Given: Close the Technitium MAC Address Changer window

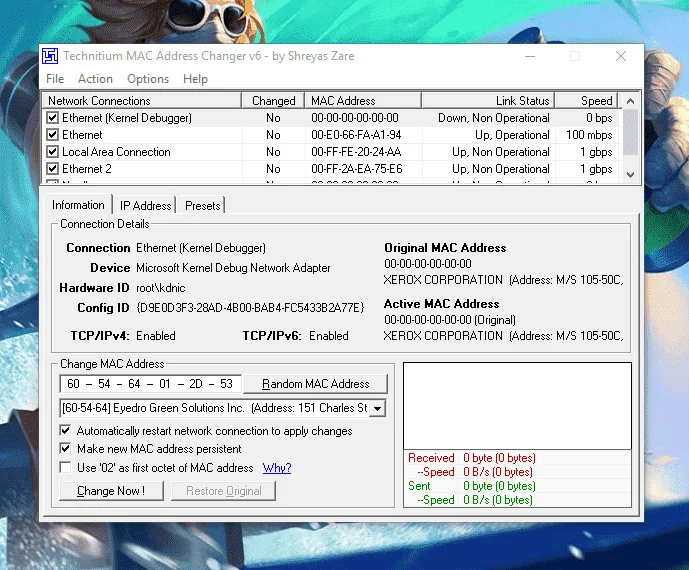Looking at the screenshot, I should pyautogui.click(x=620, y=56).
